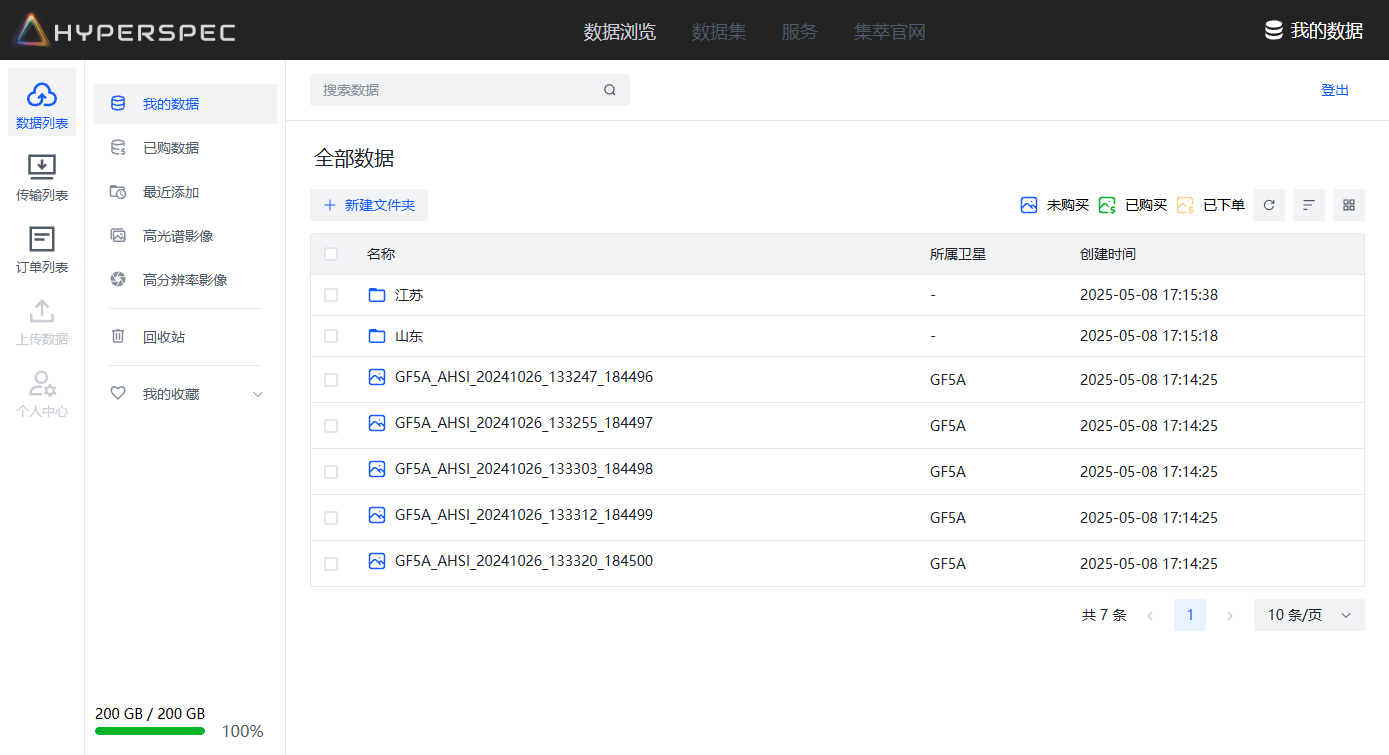1389x755 pixels.
Task: Open the 10 条/页 page size dropdown
Action: (1308, 615)
